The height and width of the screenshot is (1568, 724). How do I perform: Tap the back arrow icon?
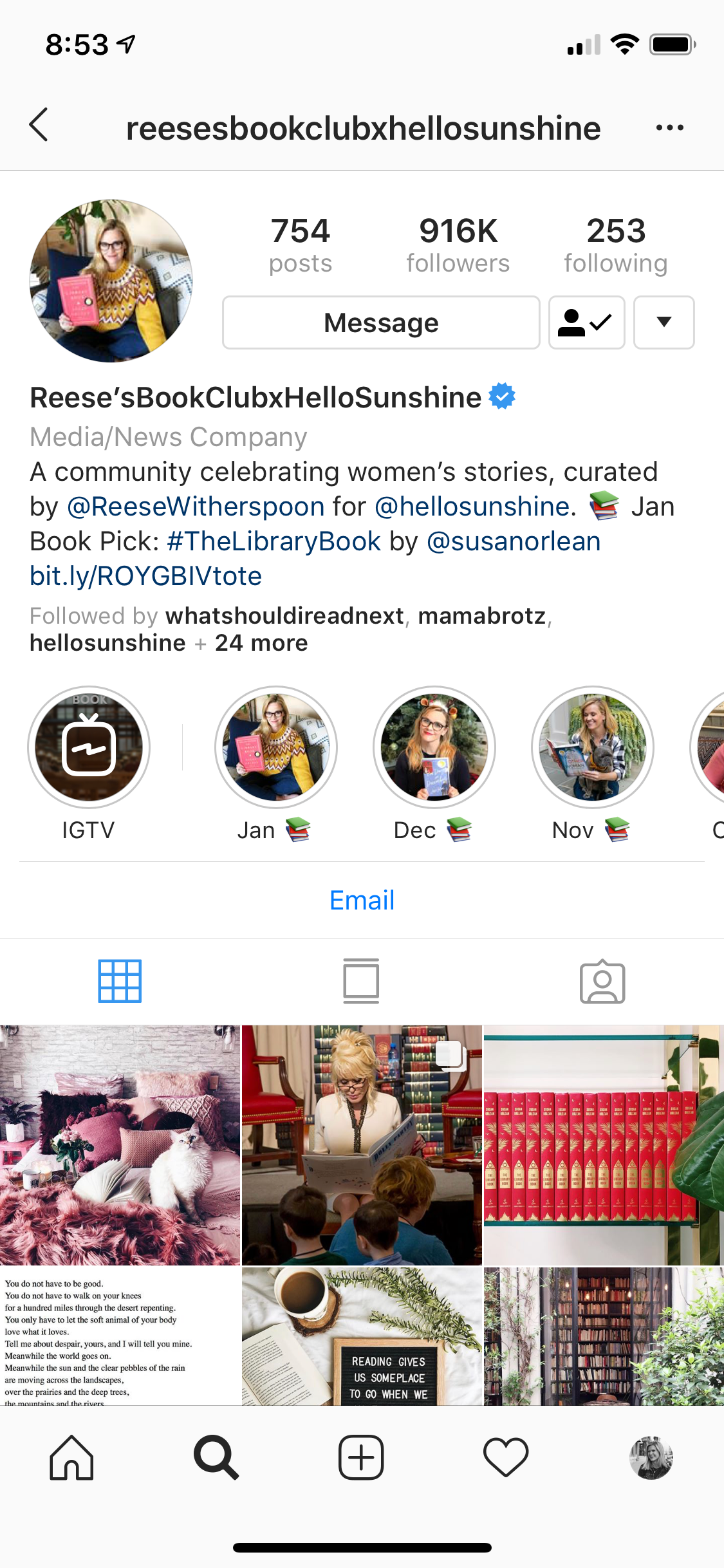pos(39,125)
